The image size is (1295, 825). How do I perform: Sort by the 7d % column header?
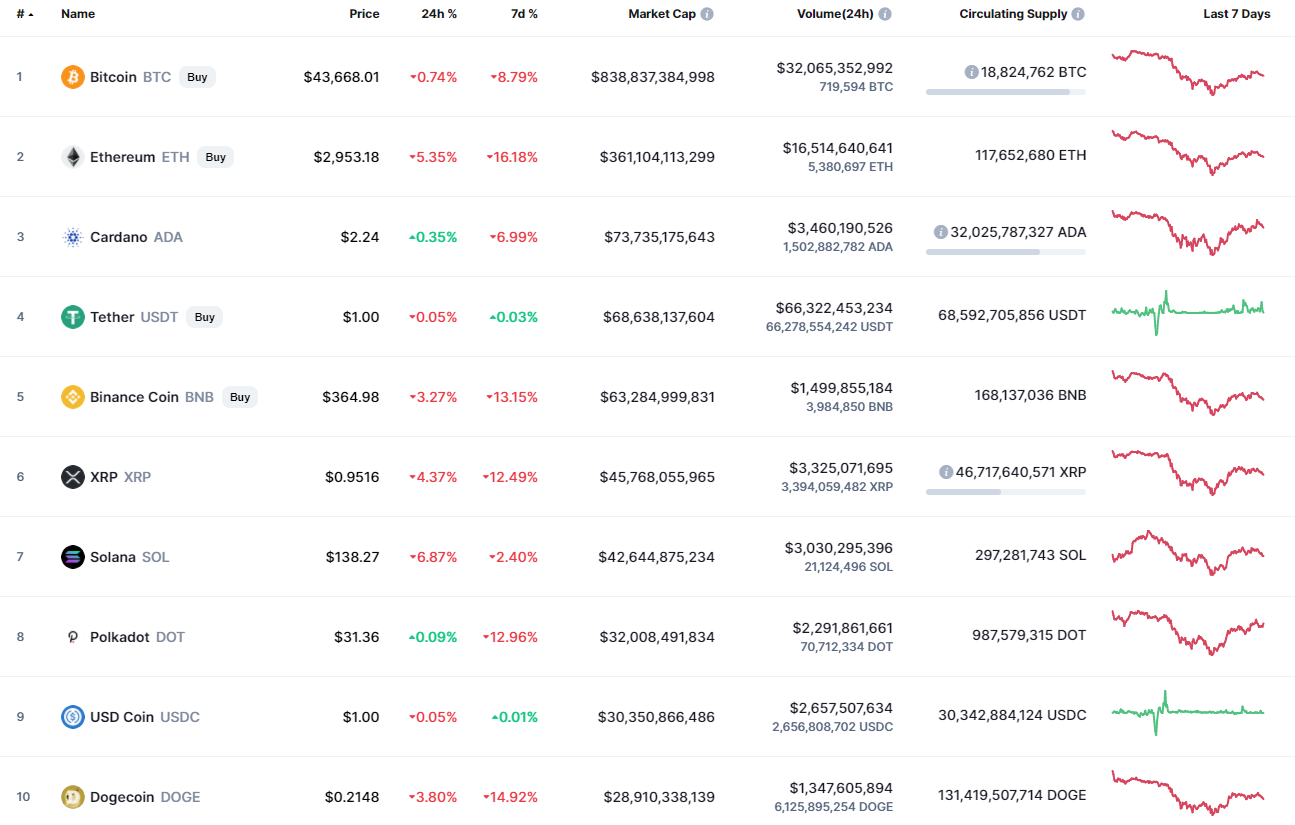[x=522, y=14]
